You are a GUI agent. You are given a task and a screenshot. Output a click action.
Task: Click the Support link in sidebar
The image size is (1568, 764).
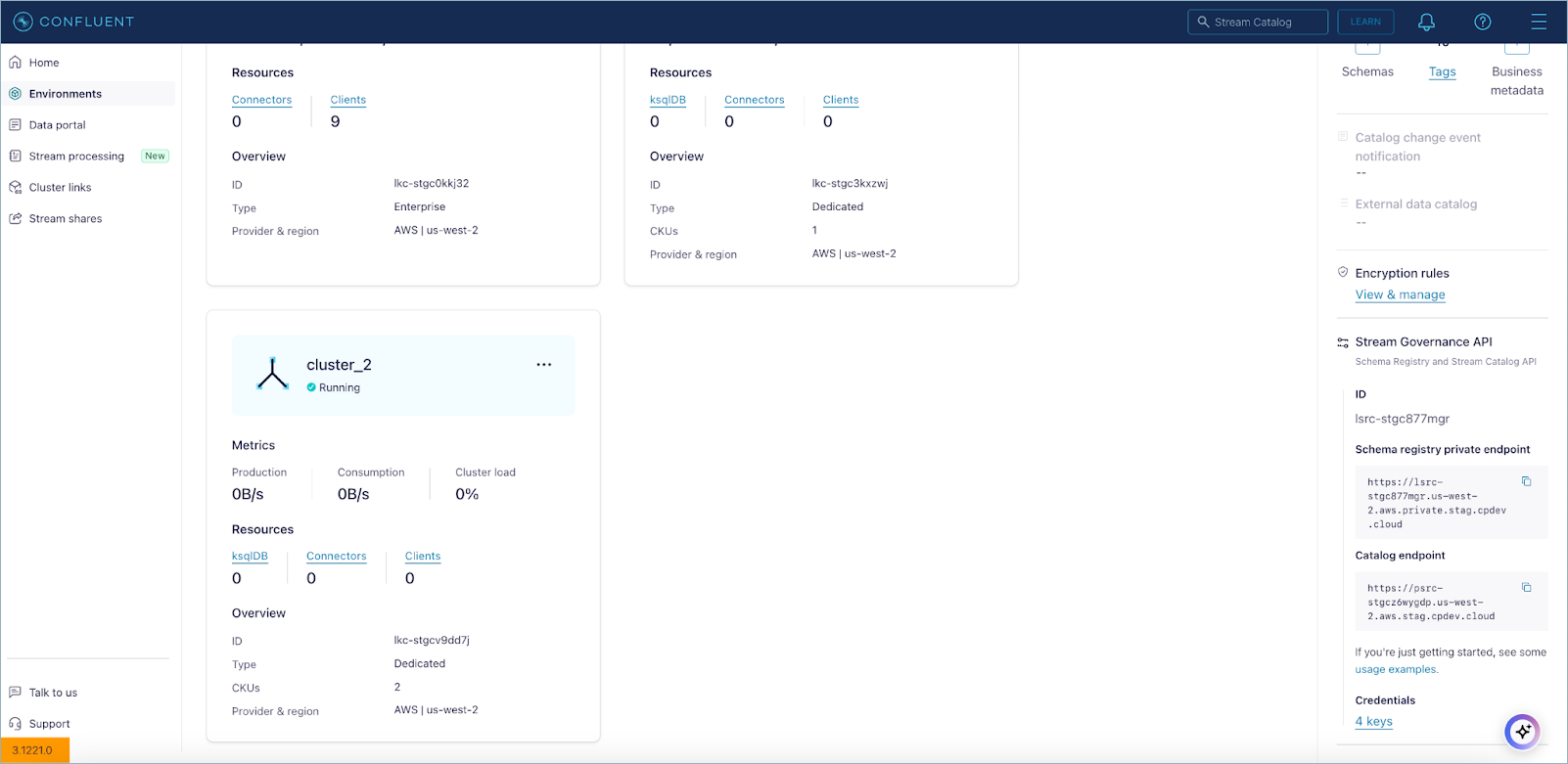tap(49, 724)
